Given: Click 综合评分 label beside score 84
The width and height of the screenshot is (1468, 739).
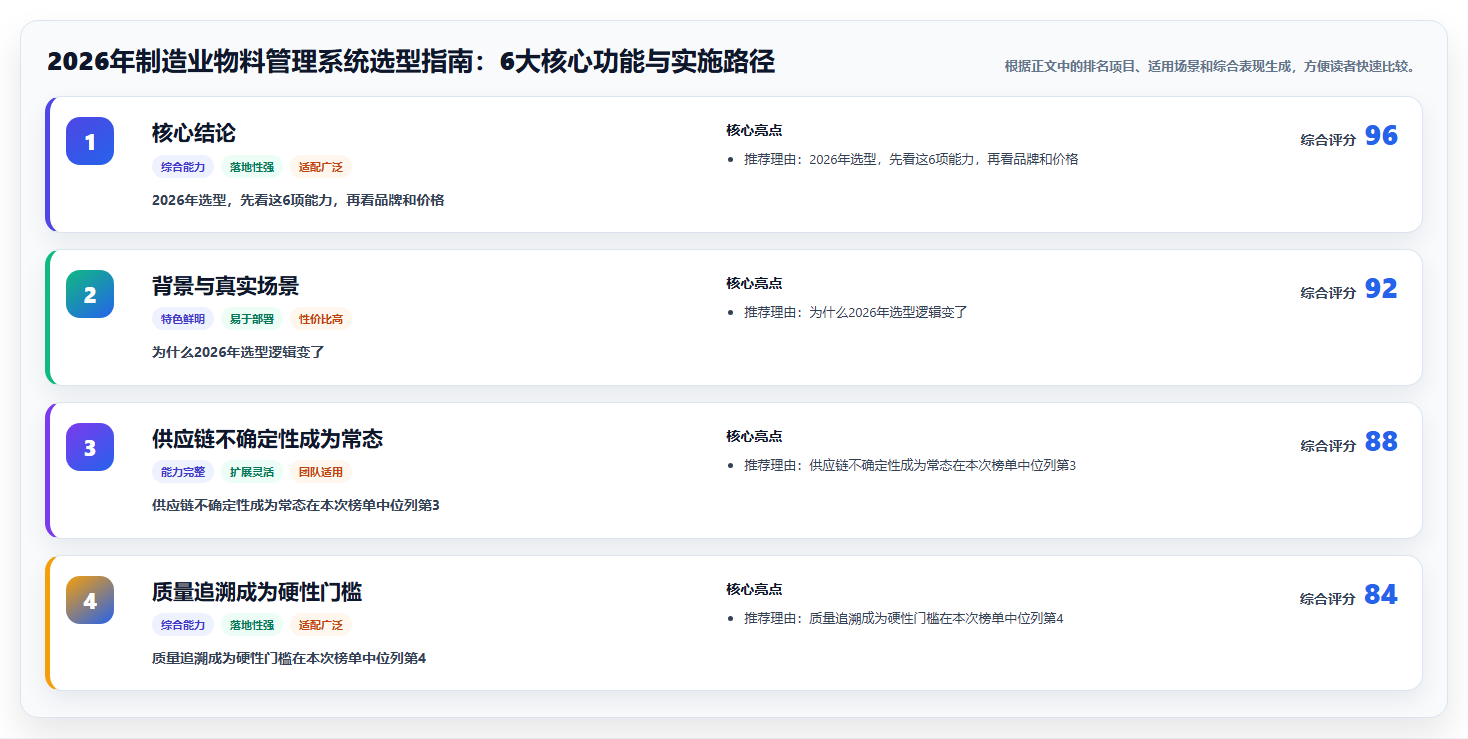Looking at the screenshot, I should [x=1328, y=599].
